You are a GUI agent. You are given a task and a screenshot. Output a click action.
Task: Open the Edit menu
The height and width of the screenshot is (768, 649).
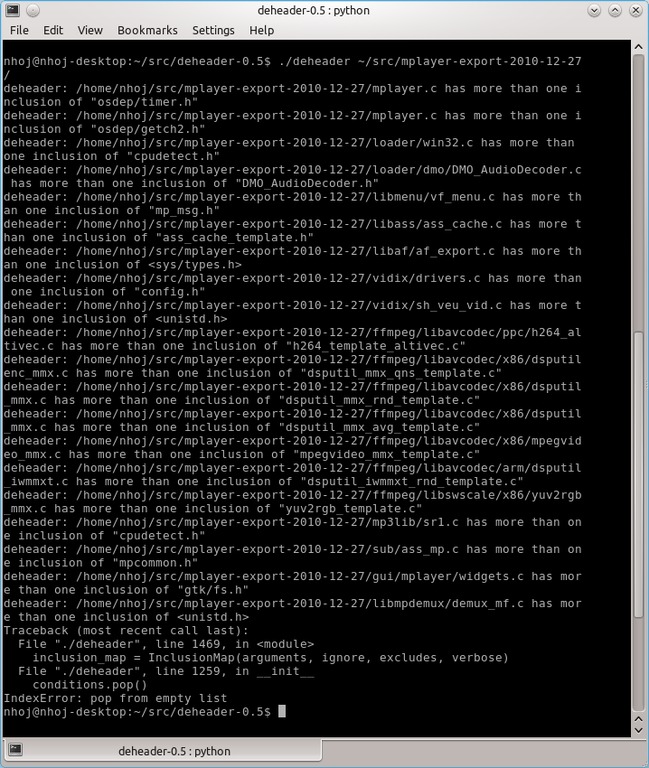click(x=53, y=30)
